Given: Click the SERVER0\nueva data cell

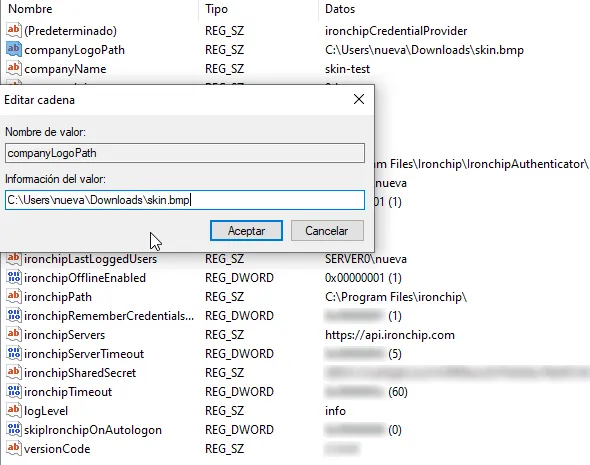Looking at the screenshot, I should tap(366, 259).
